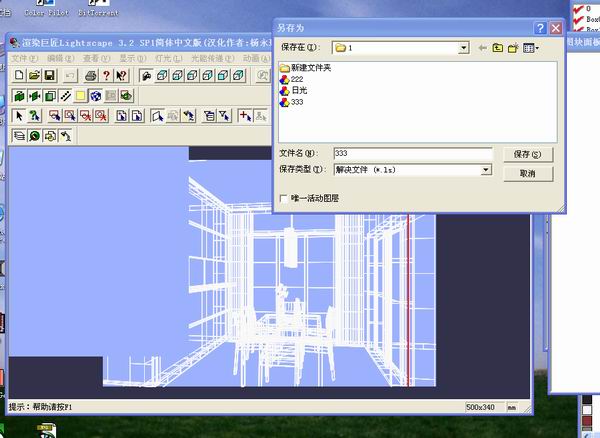Click the New file icon in Lightscape toolbar
This screenshot has width=600, height=438.
coord(19,75)
